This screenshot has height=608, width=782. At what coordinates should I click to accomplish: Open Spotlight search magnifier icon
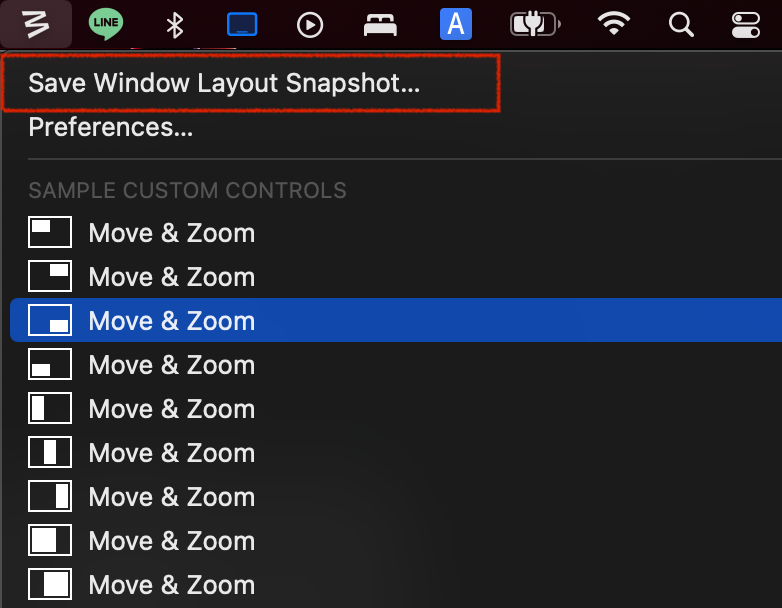click(681, 24)
